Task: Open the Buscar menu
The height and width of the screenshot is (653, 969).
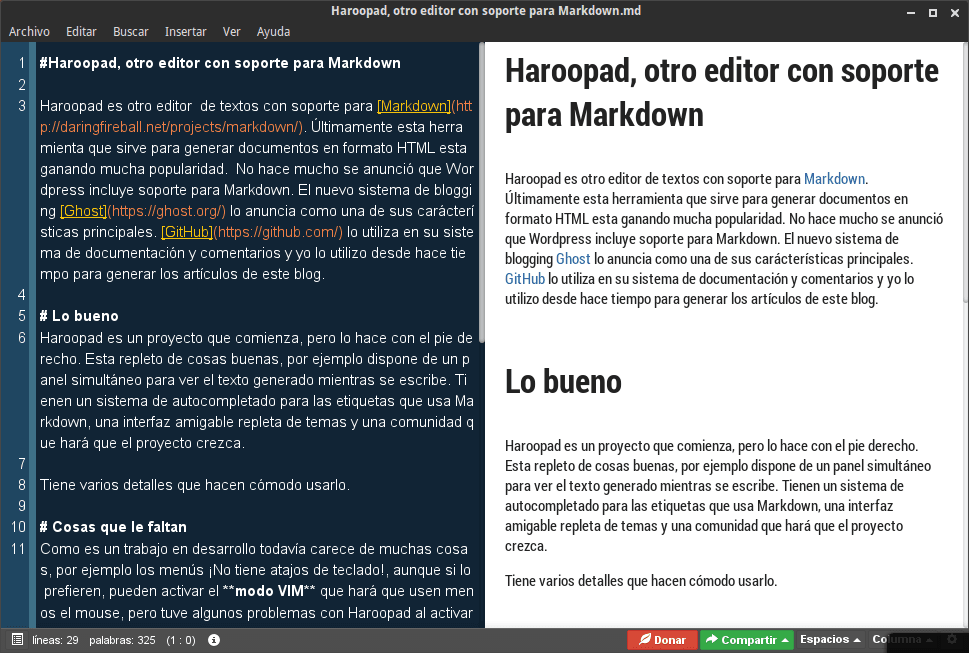Action: [130, 32]
